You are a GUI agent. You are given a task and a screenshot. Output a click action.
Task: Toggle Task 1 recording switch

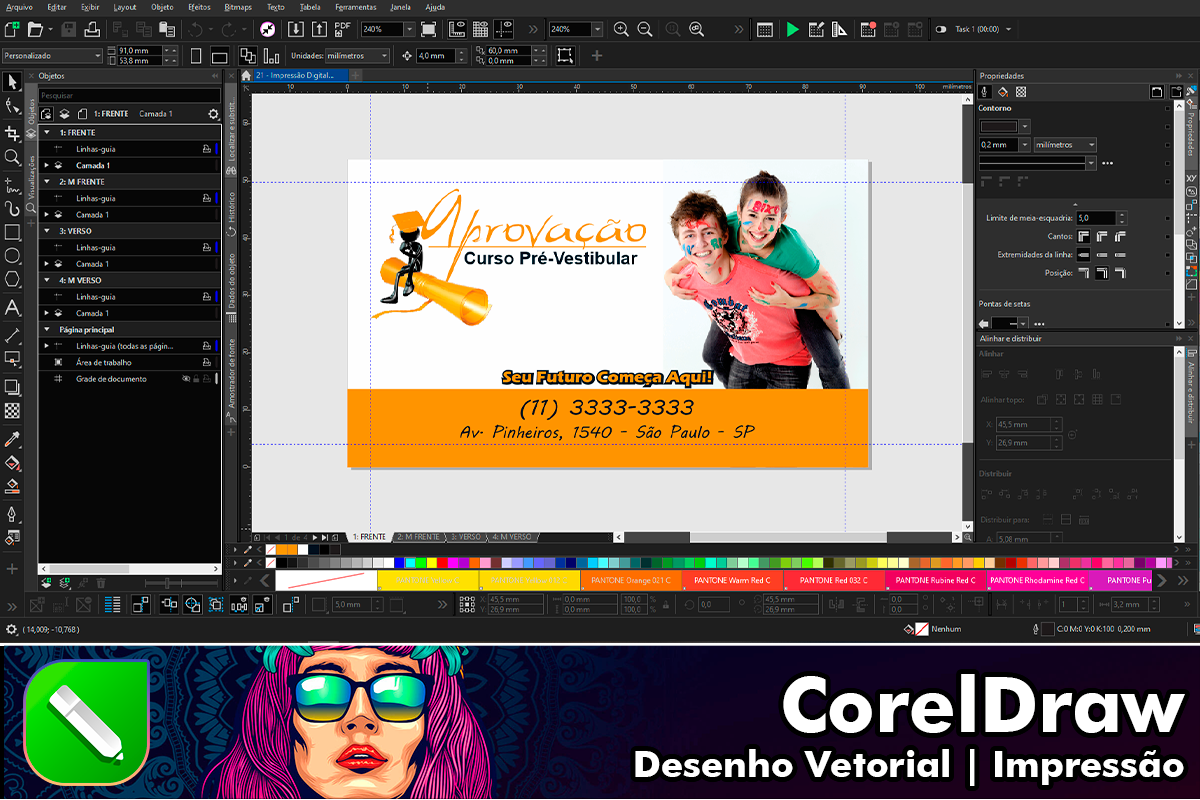click(941, 30)
